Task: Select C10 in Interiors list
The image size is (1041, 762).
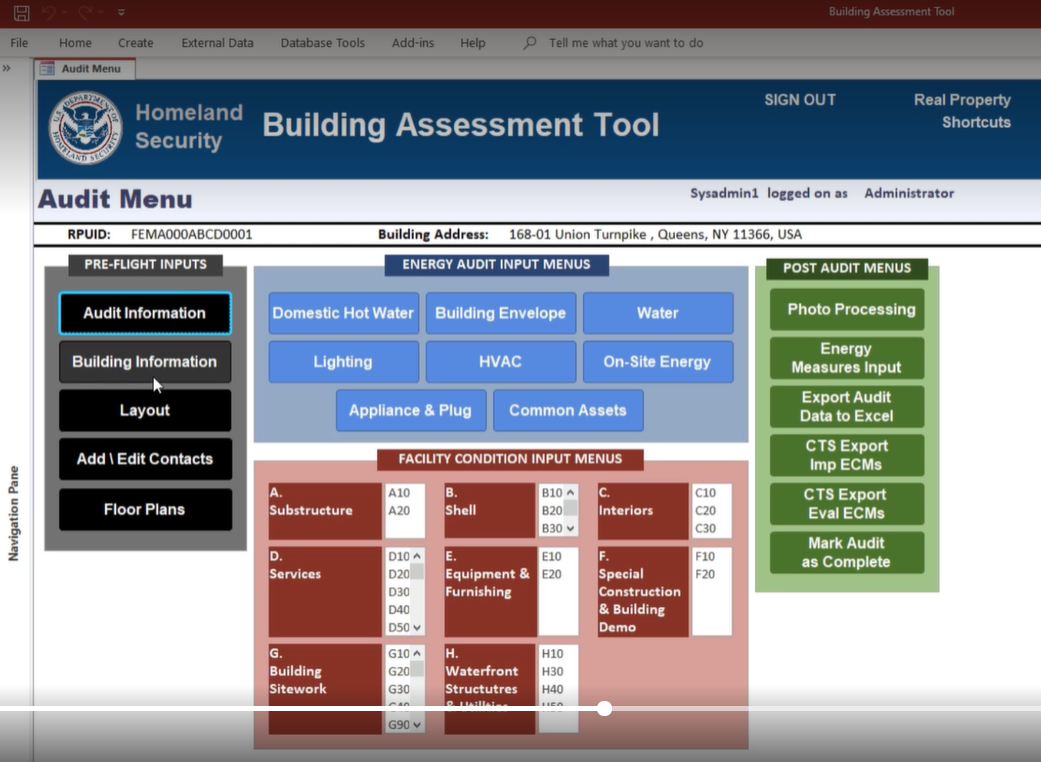Action: pyautogui.click(x=705, y=493)
